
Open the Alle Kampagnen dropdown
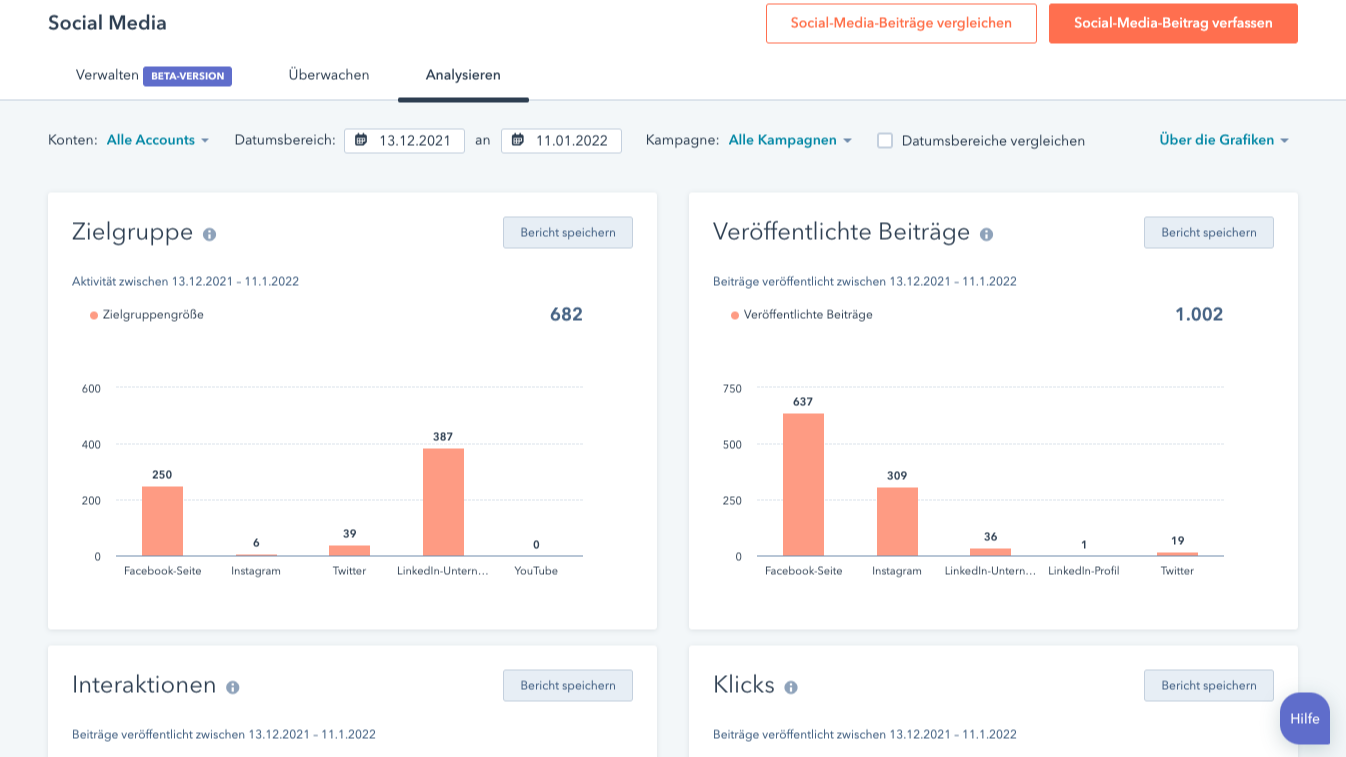pos(790,140)
